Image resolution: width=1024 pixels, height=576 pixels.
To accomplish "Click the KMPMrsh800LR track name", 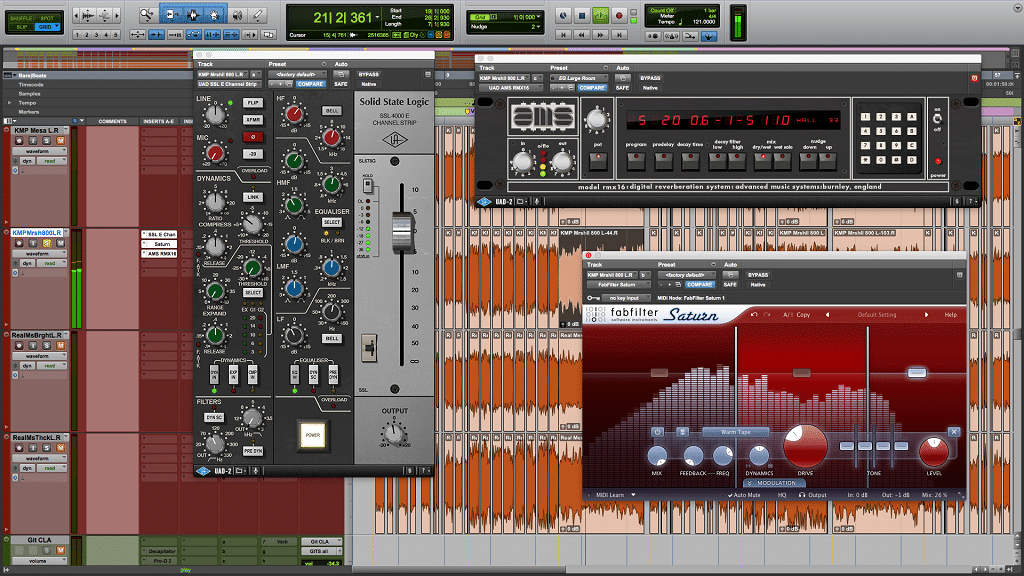I will tap(37, 232).
